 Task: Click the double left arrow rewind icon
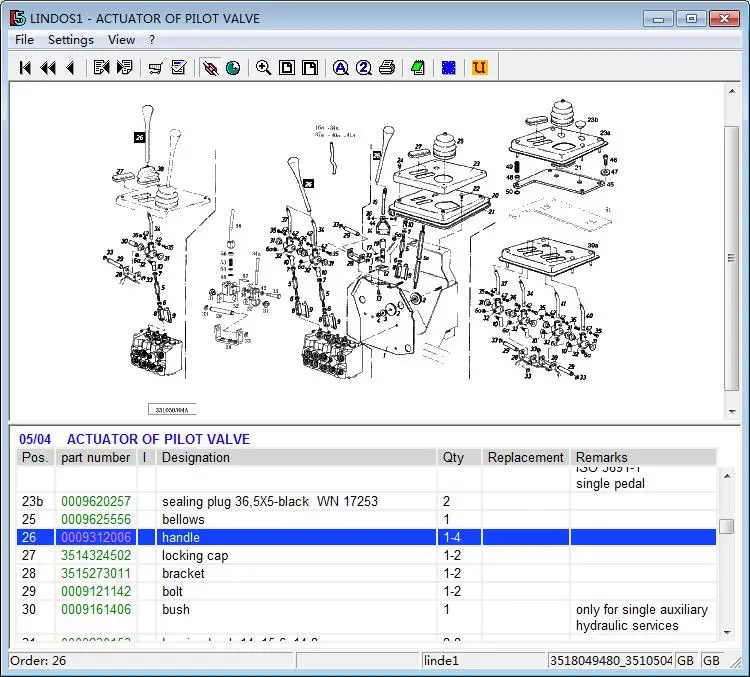click(48, 67)
